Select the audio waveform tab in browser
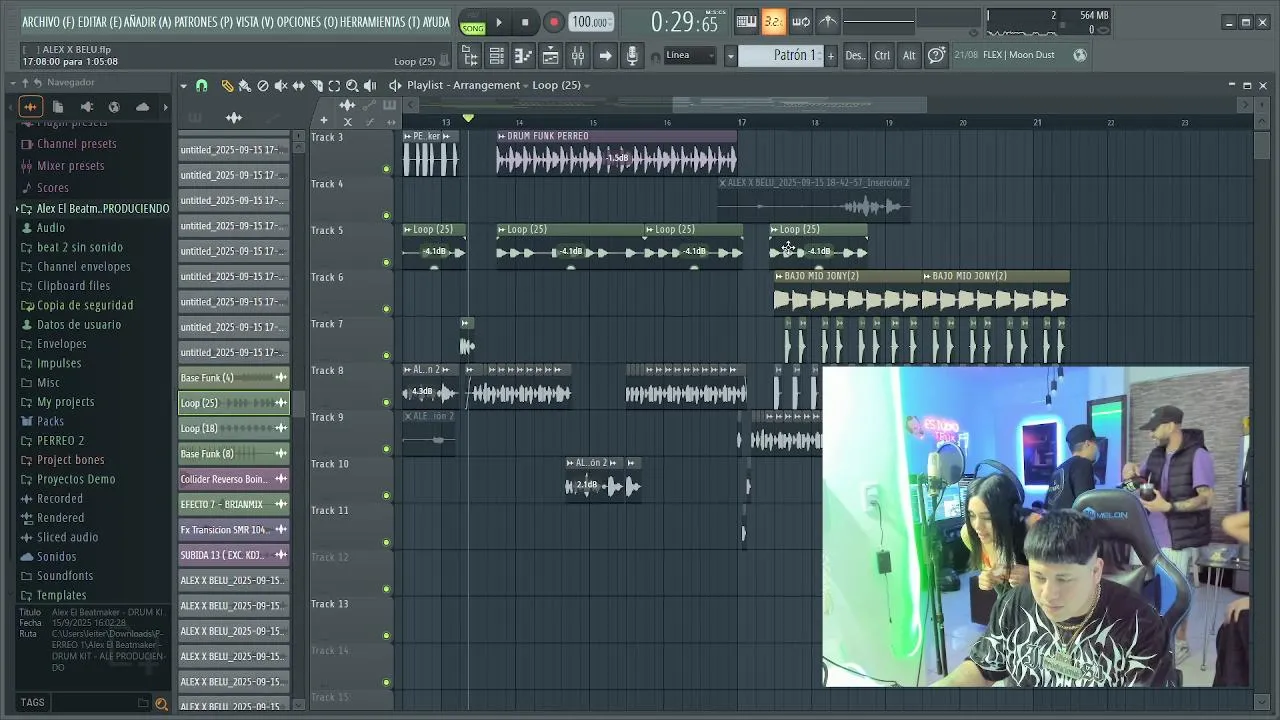Screen dimensions: 1280x720 coord(30,107)
